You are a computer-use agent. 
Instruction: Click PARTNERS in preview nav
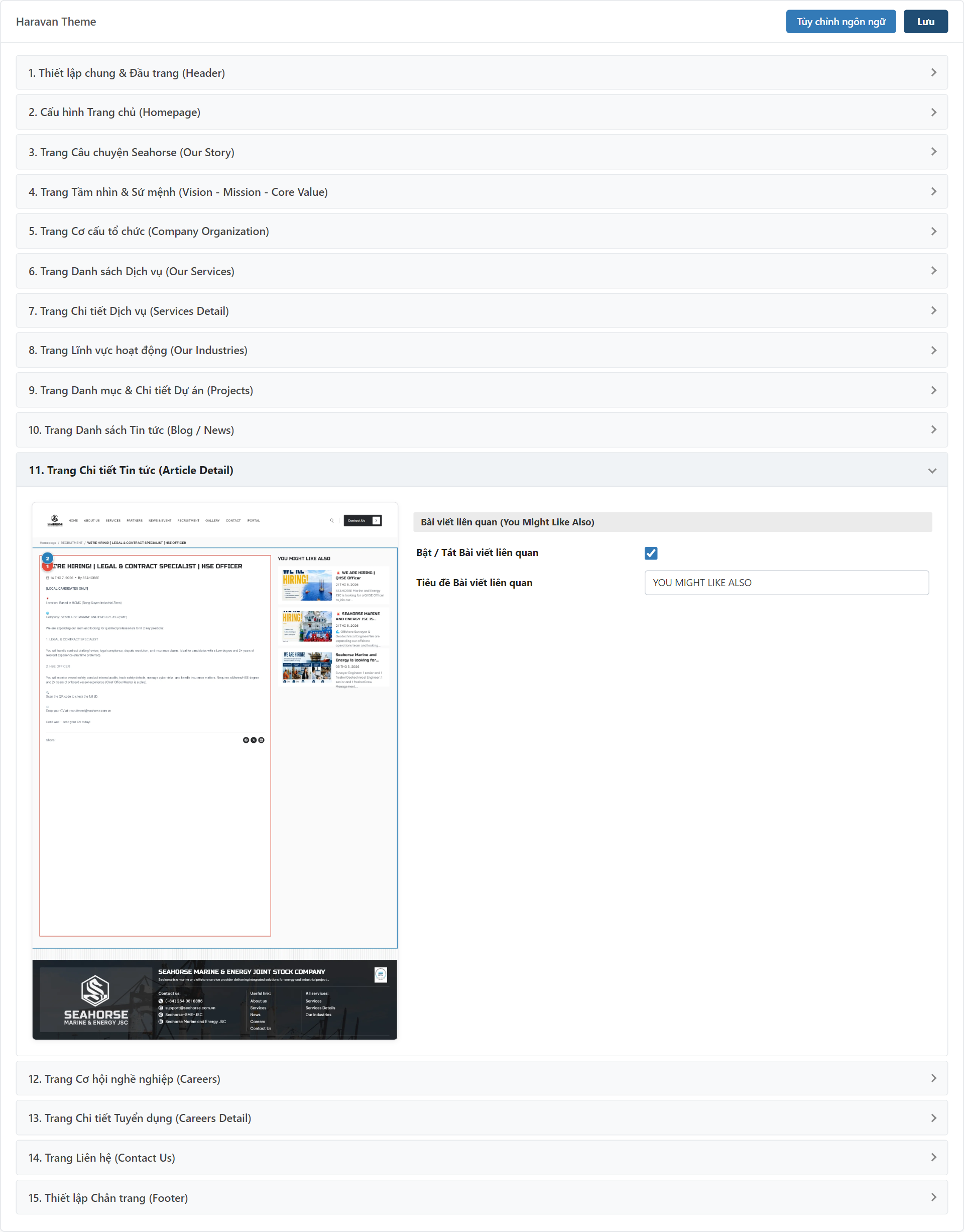coord(135,521)
